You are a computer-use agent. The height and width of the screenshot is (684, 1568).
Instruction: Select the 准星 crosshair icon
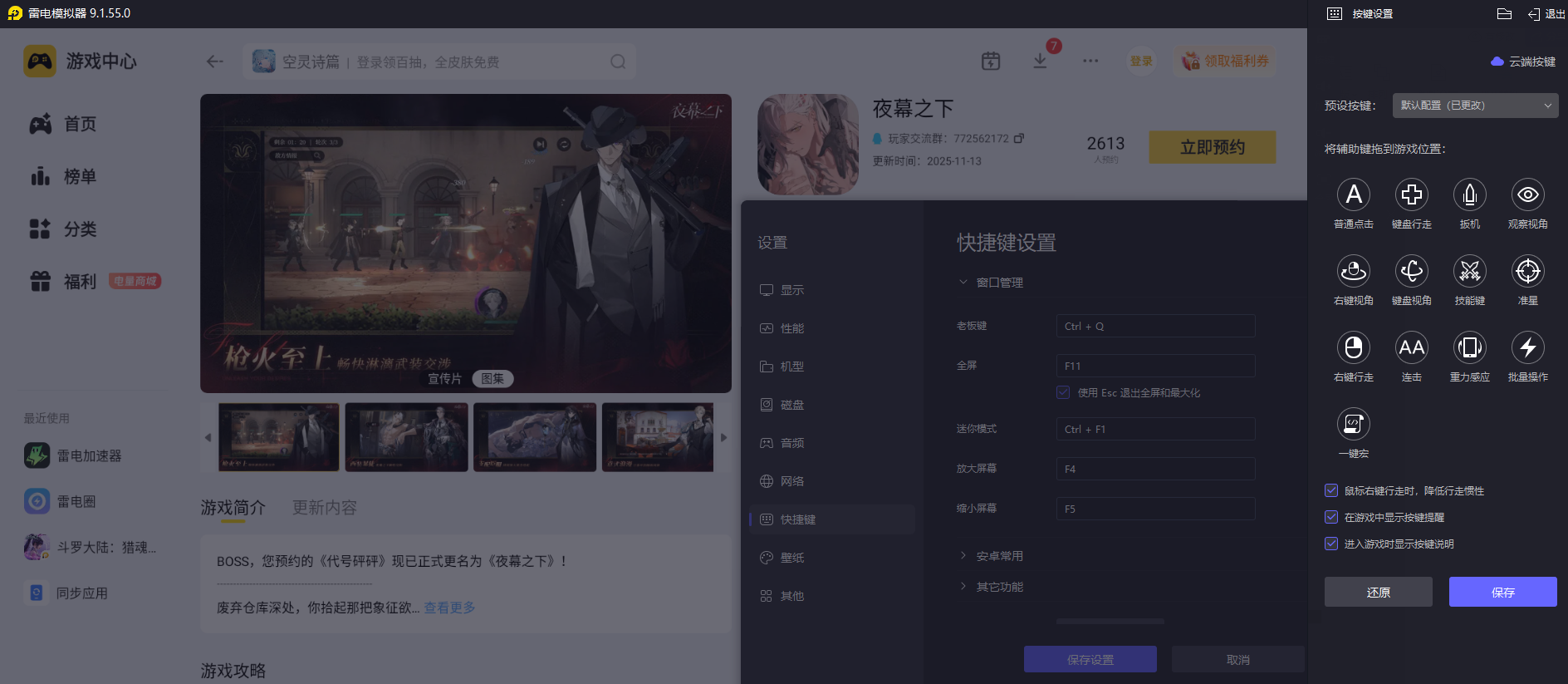click(1527, 272)
